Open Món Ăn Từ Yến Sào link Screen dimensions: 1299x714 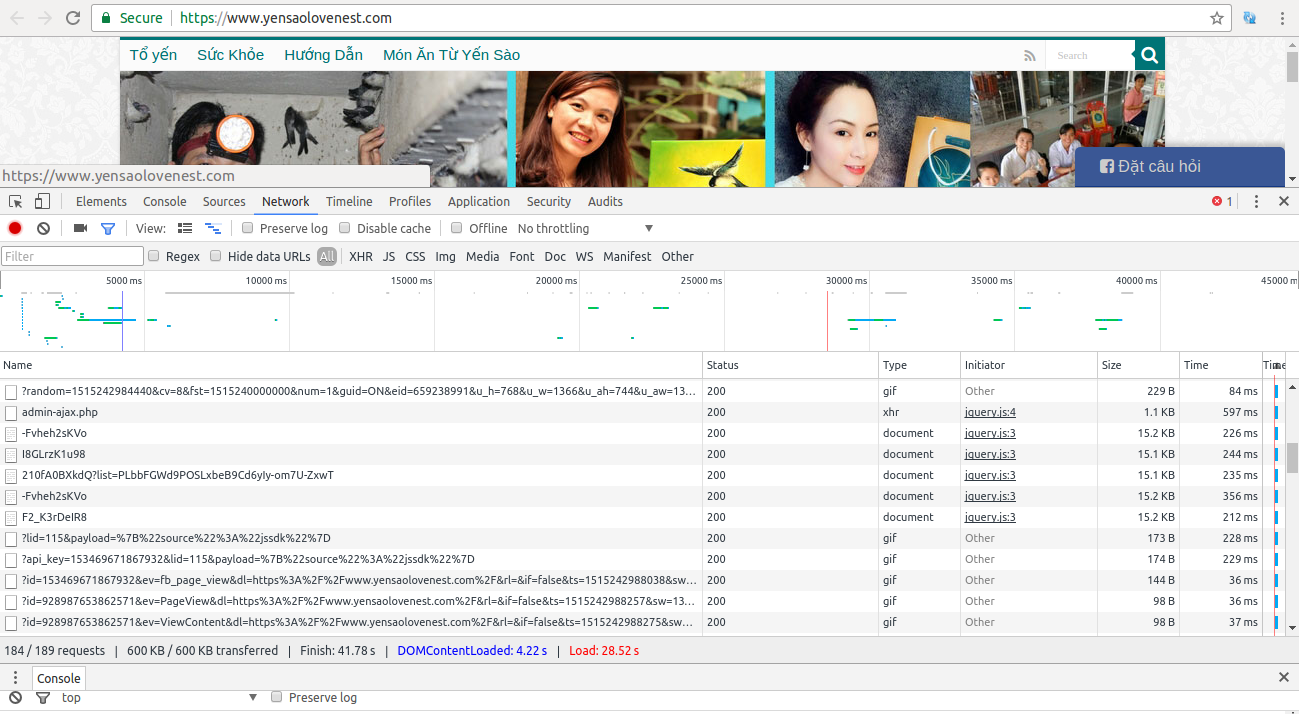(451, 55)
